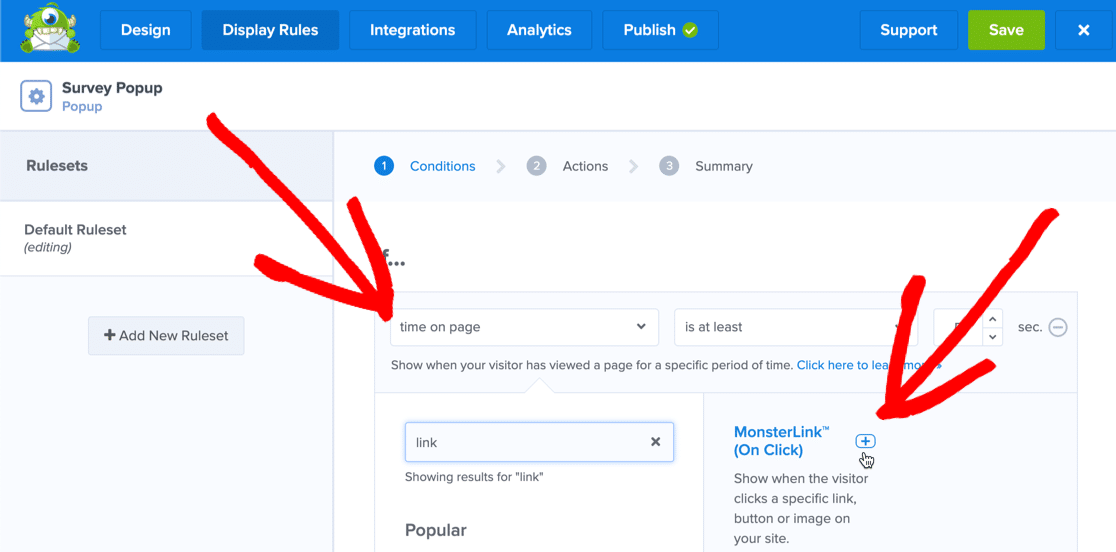Image resolution: width=1116 pixels, height=552 pixels.
Task: Save the campaign
Action: (1006, 30)
